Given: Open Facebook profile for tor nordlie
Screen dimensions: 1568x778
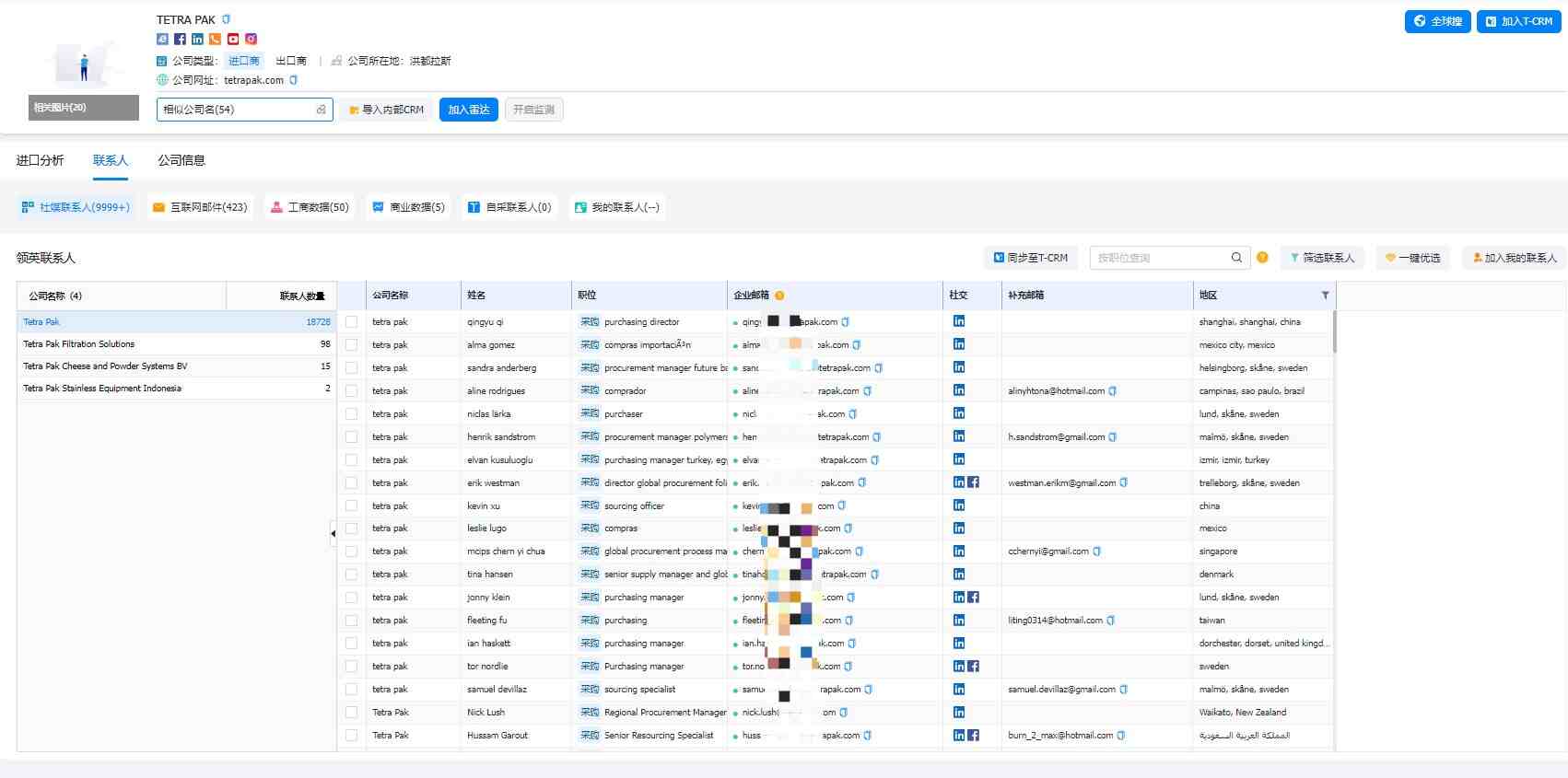Looking at the screenshot, I should point(974,667).
